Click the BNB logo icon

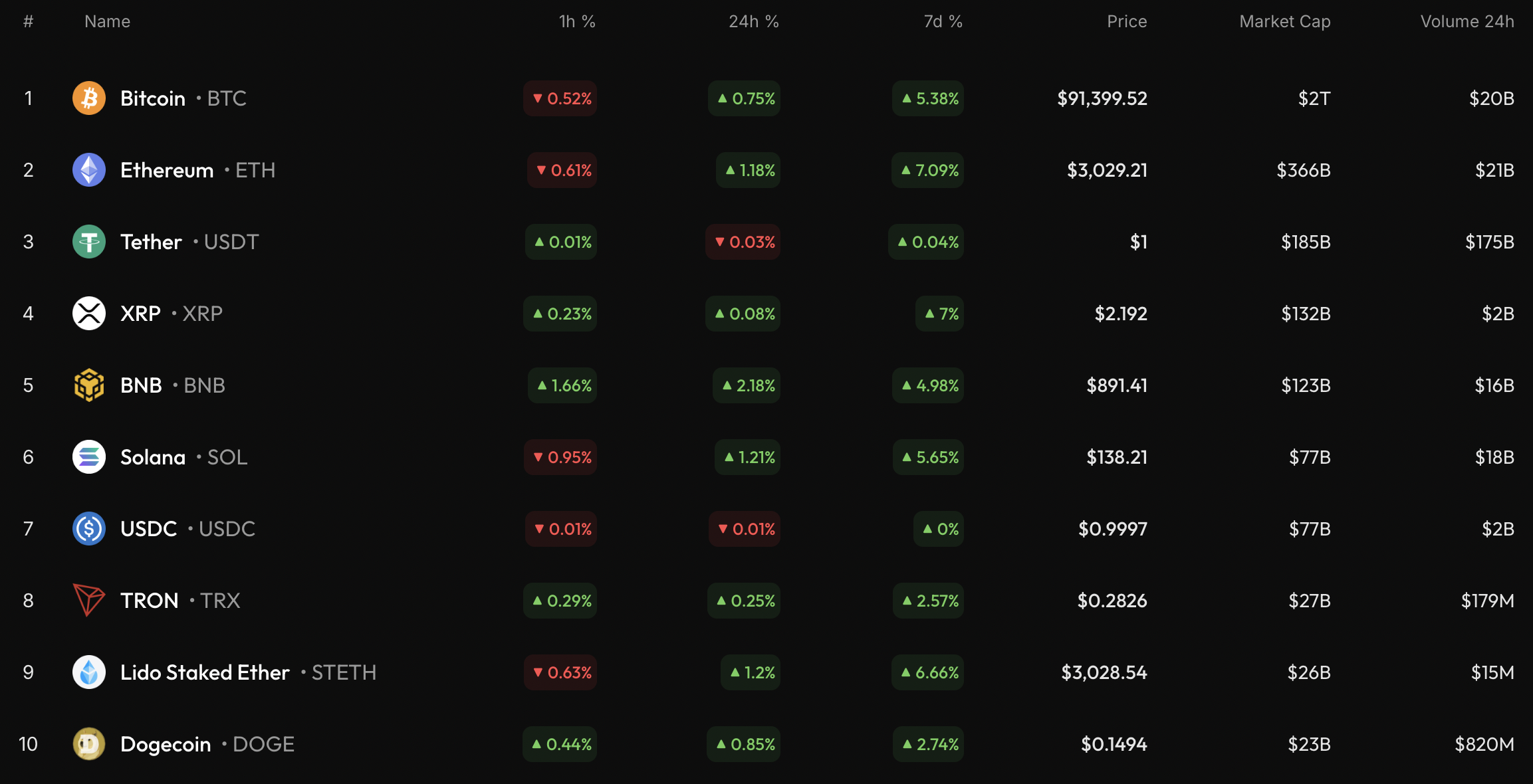click(x=89, y=385)
